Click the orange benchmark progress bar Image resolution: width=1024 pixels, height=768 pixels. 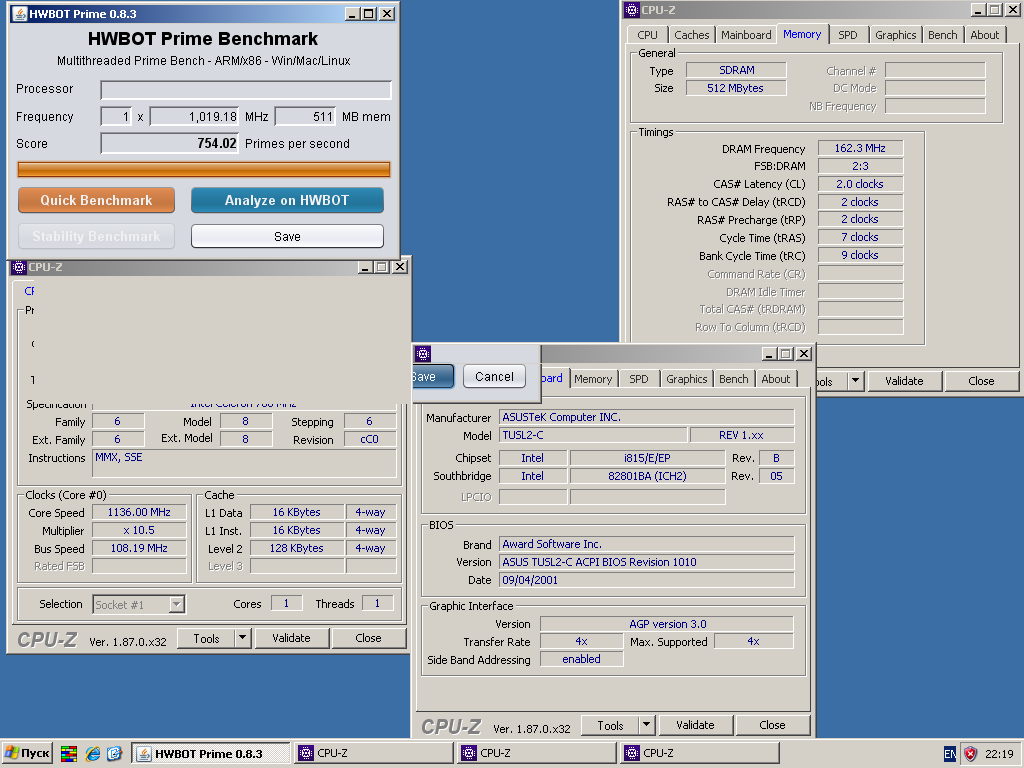pyautogui.click(x=204, y=170)
